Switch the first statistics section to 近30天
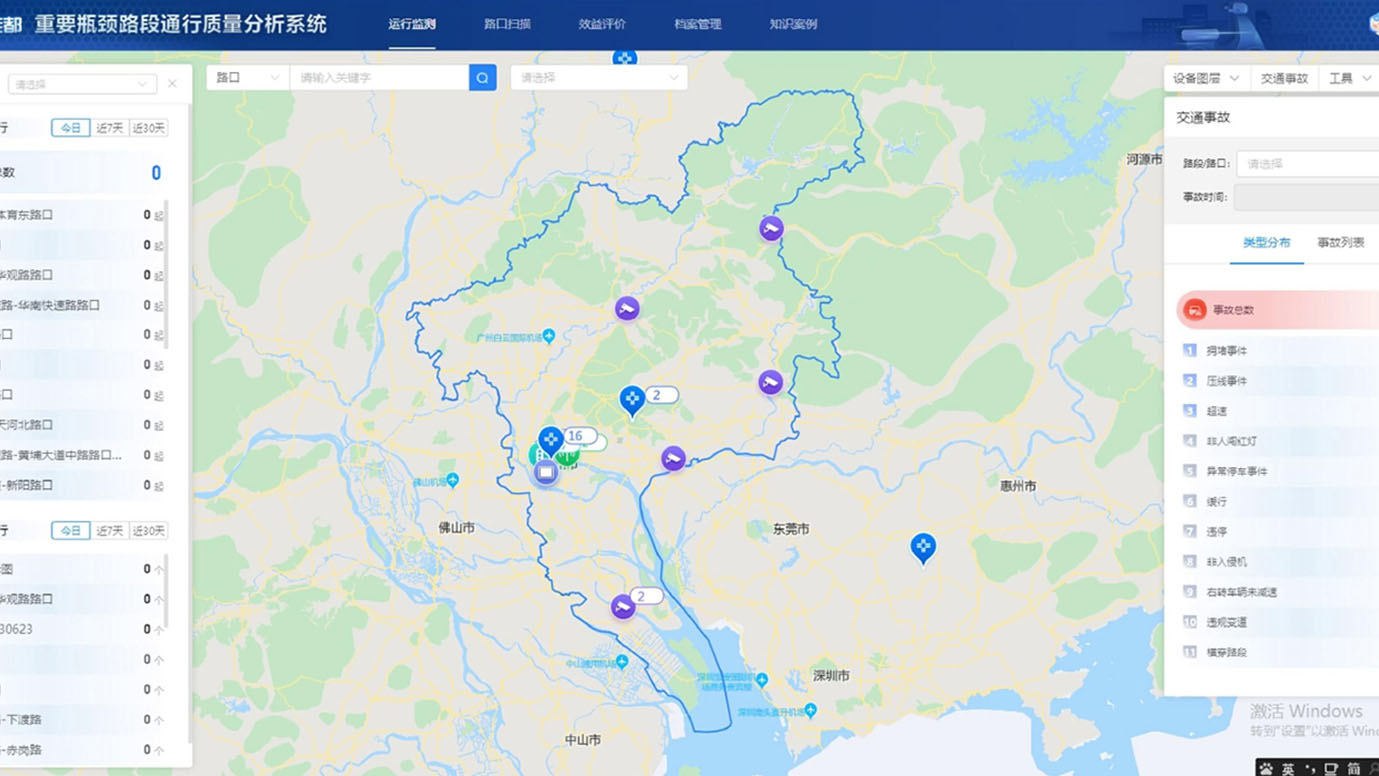 tap(148, 128)
